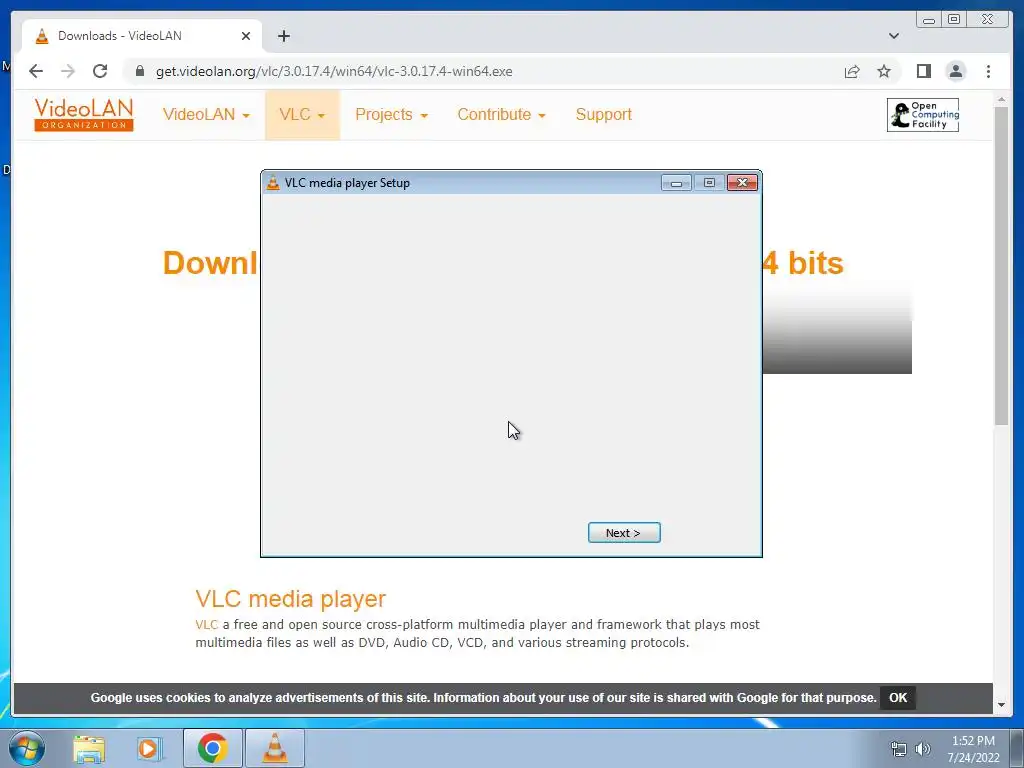Click page scrollbar down arrow
1024x768 pixels.
1001,705
